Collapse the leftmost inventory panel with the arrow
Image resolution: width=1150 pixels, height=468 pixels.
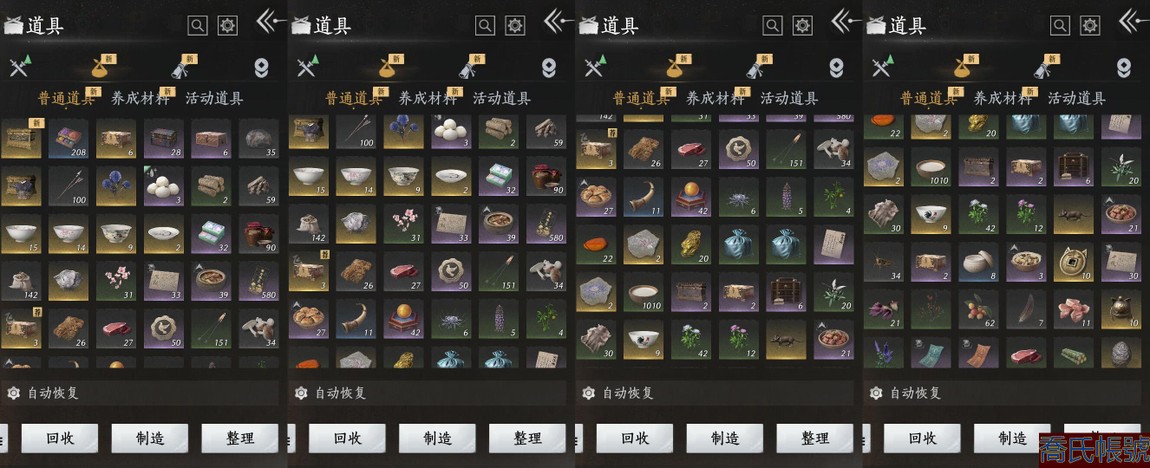pyautogui.click(x=271, y=21)
